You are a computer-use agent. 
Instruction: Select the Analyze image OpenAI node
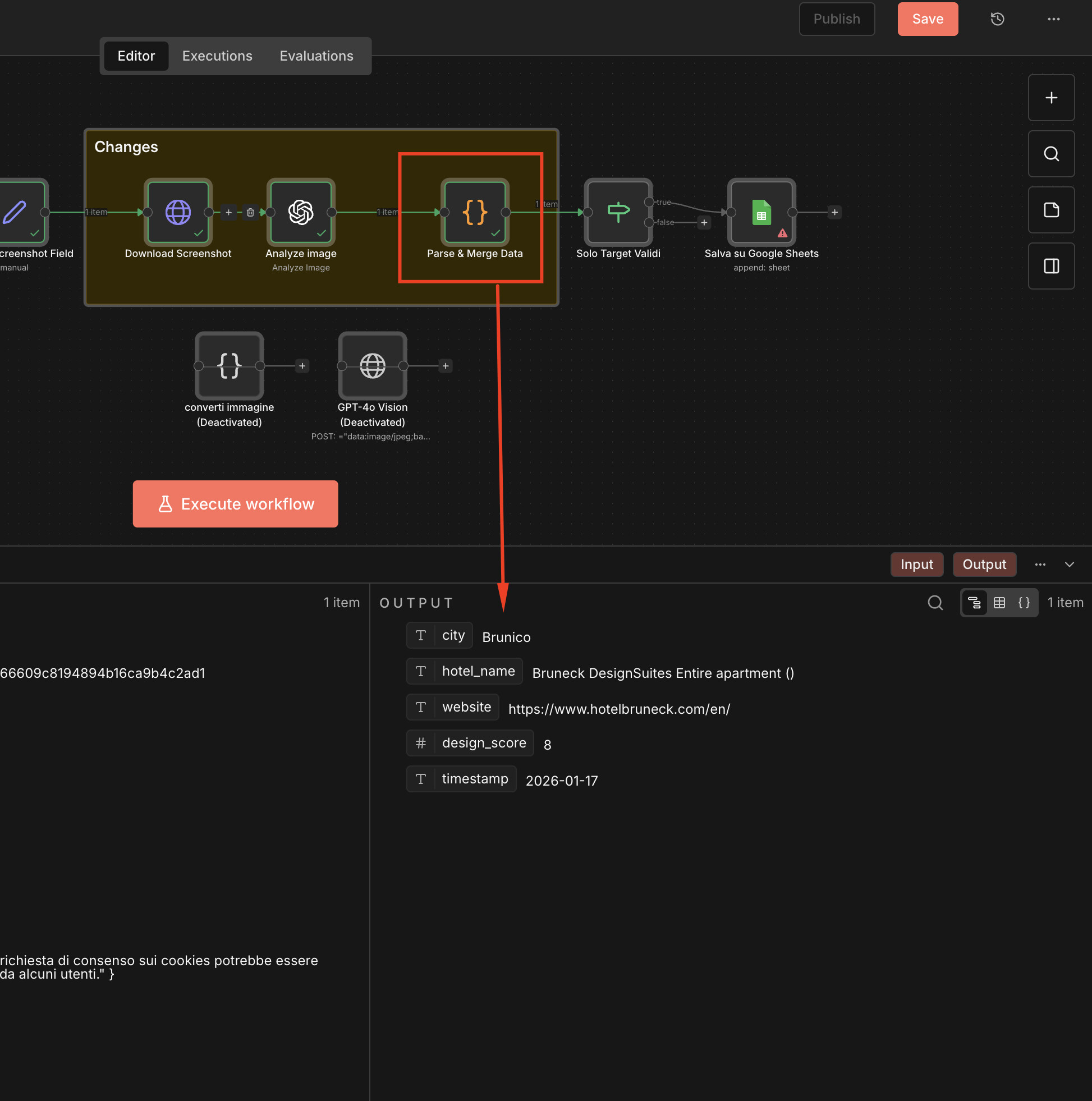point(300,212)
